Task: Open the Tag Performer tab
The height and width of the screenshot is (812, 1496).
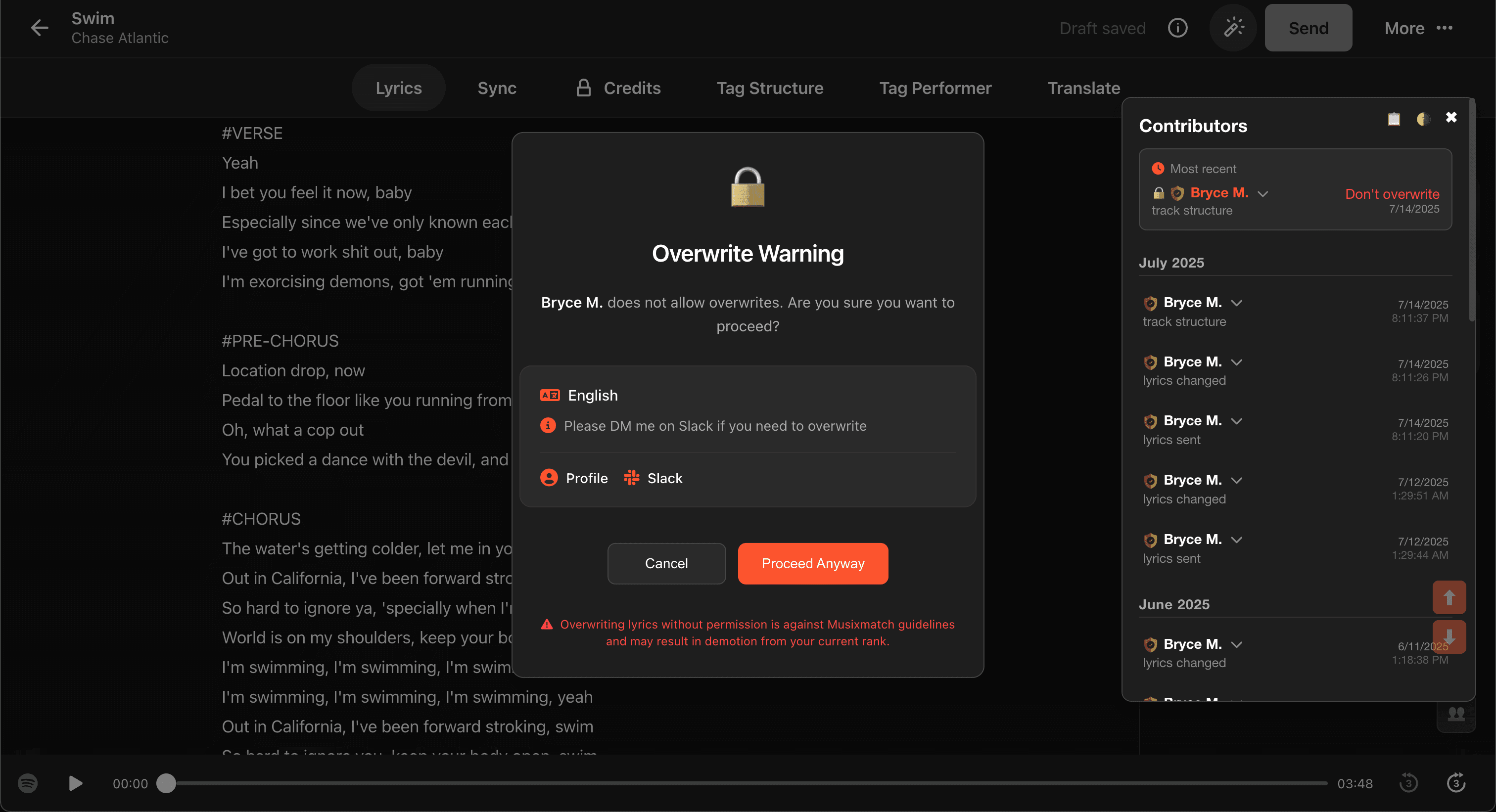Action: coord(935,88)
